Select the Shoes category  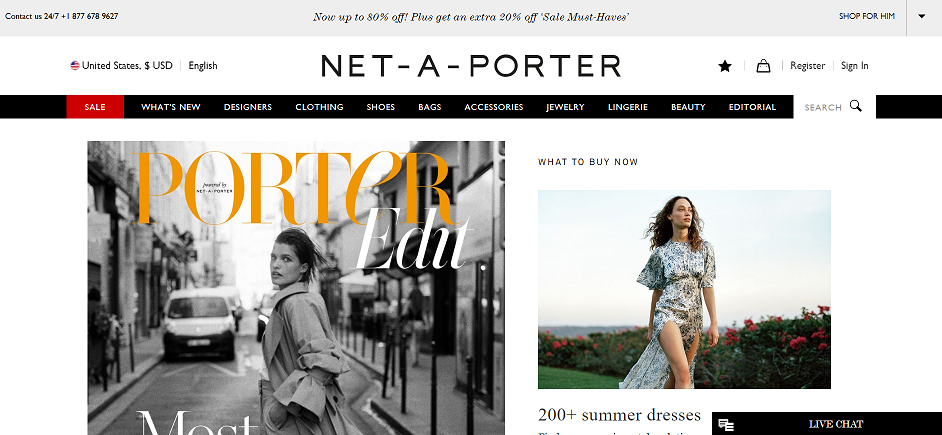381,107
